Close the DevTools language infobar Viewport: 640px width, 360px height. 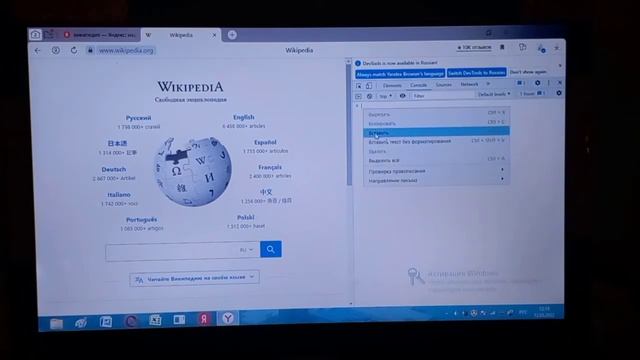click(x=560, y=65)
